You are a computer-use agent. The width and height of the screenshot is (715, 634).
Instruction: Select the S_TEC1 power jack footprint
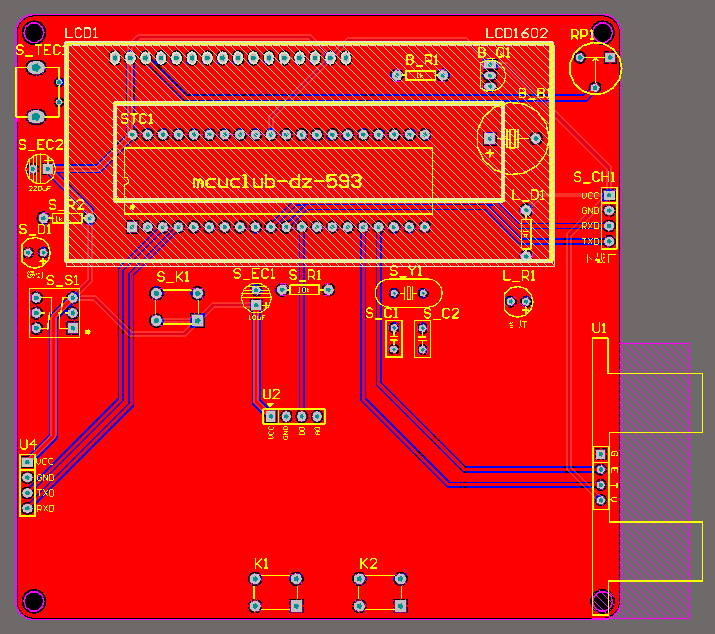[x=39, y=93]
